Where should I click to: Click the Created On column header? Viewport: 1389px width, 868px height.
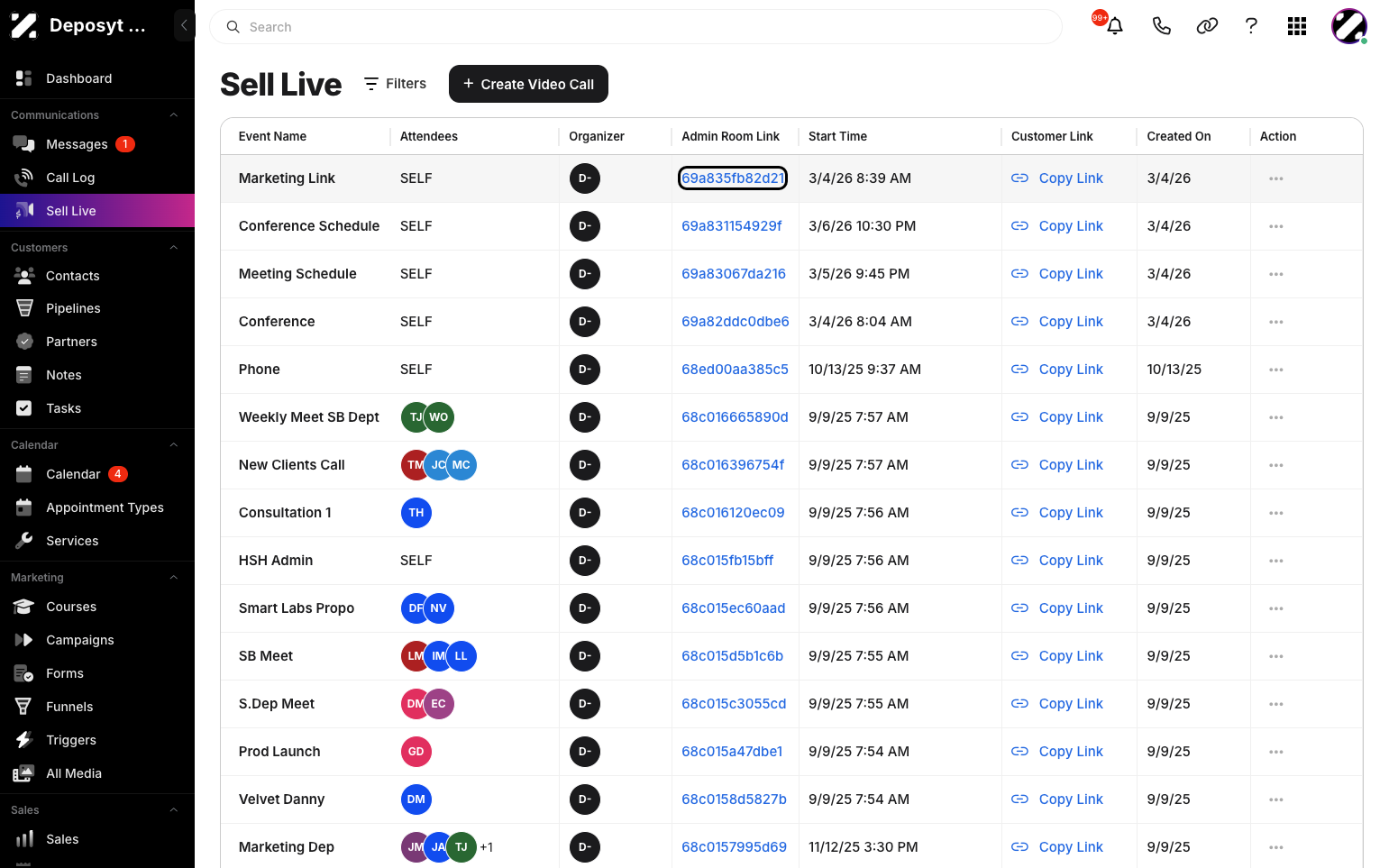1178,136
